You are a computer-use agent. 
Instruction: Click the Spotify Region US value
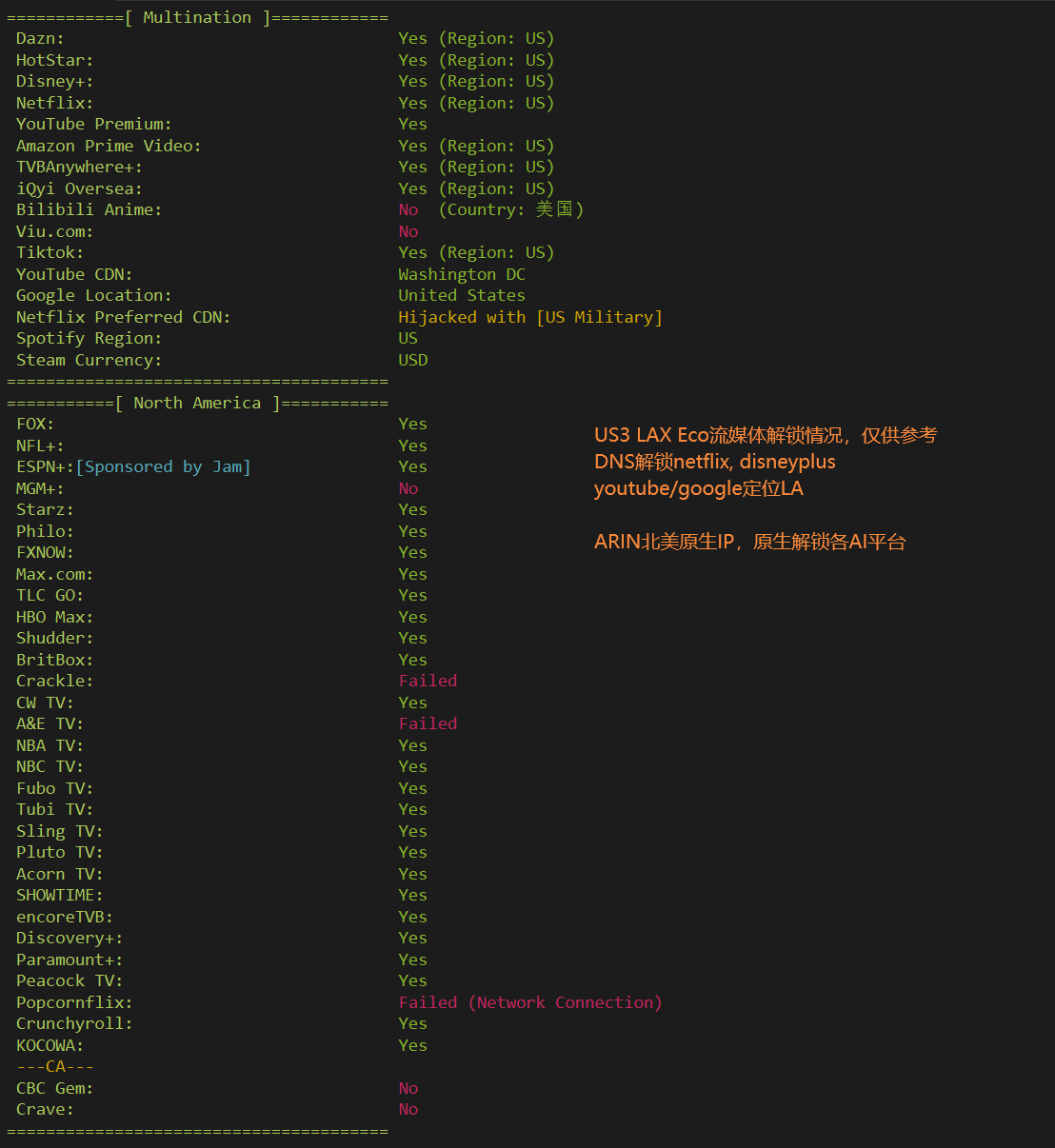pos(408,338)
